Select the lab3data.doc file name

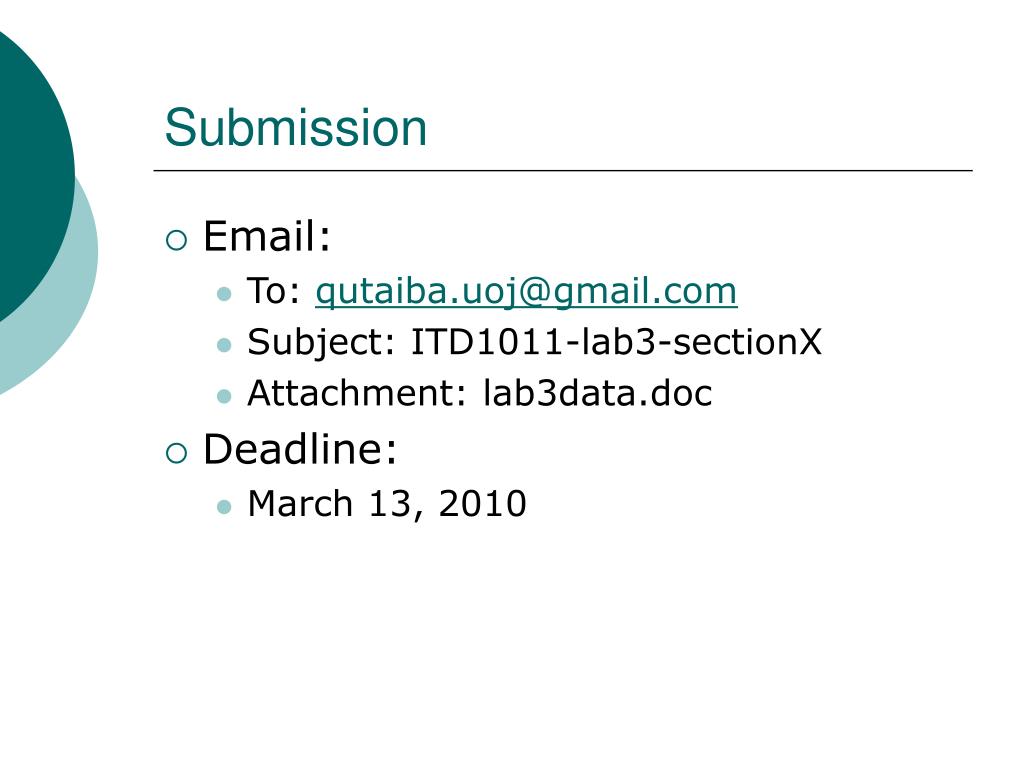click(597, 393)
